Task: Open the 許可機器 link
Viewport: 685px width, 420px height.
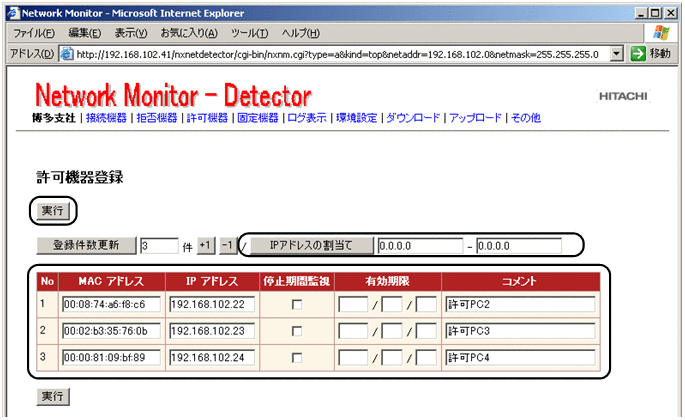Action: click(x=207, y=118)
